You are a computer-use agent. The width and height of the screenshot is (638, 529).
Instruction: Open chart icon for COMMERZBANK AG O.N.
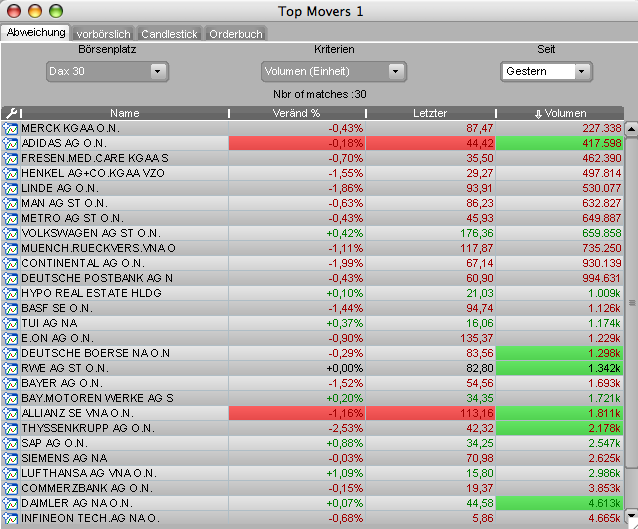pos(11,489)
